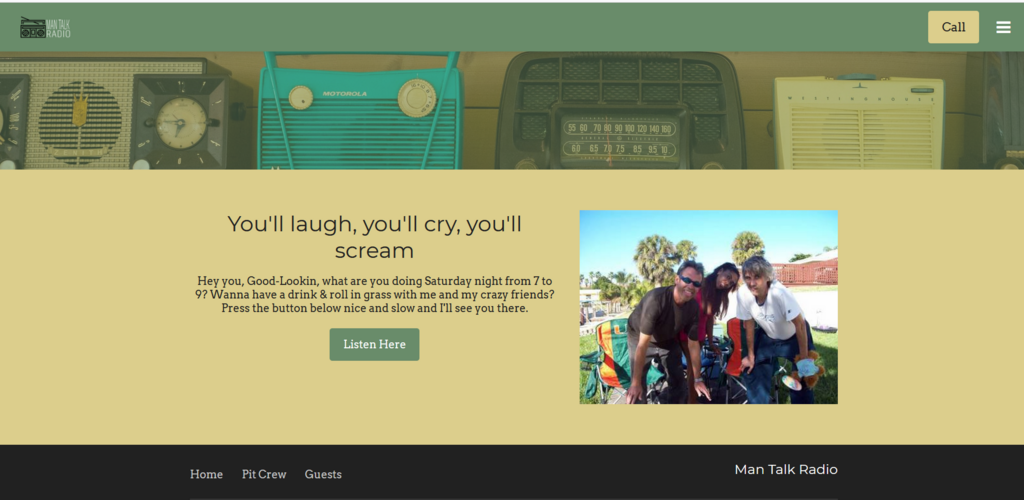Click the round speaker grille radio at left
1024x500 pixels.
[x=80, y=122]
